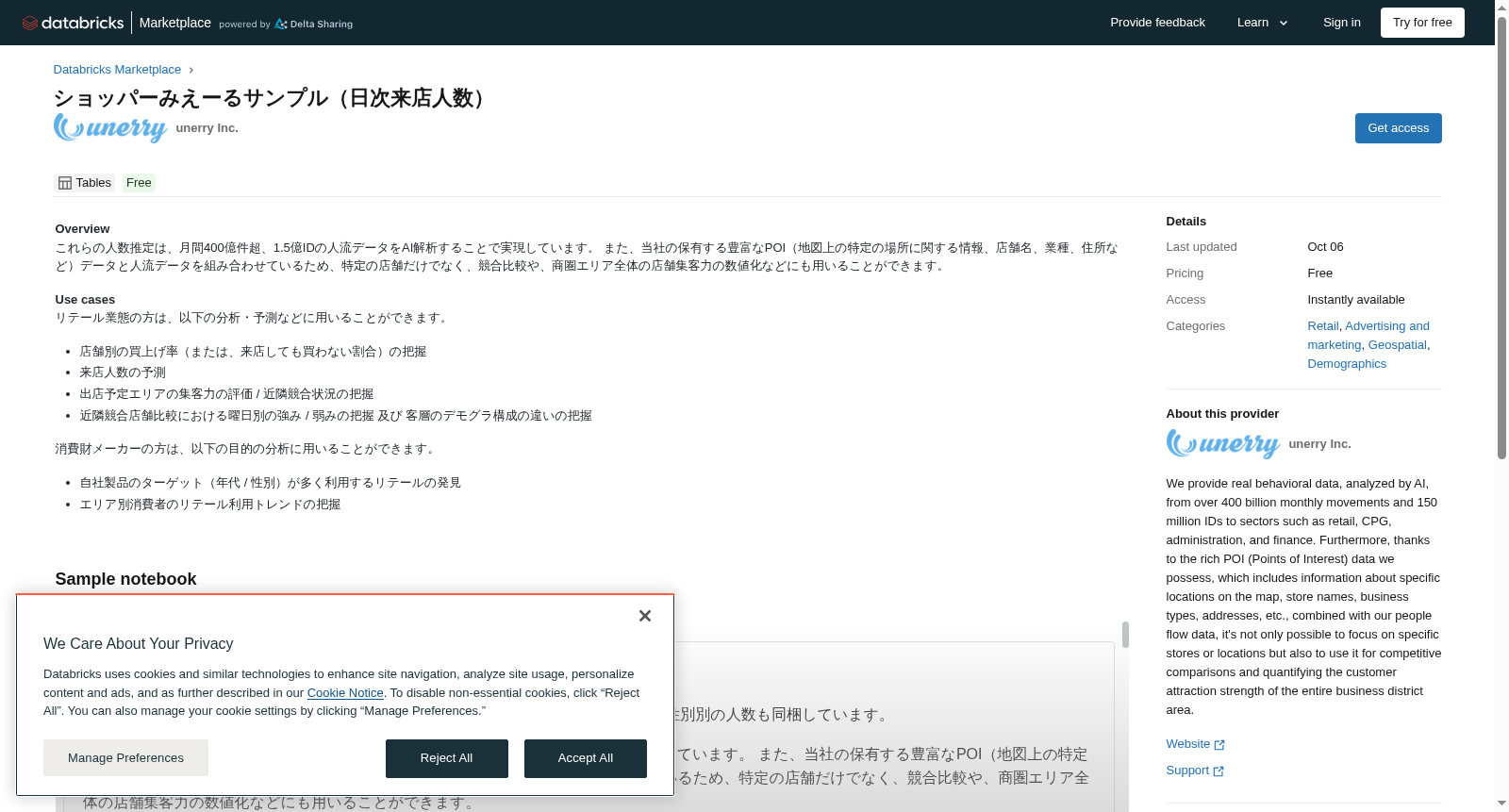The height and width of the screenshot is (812, 1509).
Task: Click the Get access button
Action: pyautogui.click(x=1398, y=128)
